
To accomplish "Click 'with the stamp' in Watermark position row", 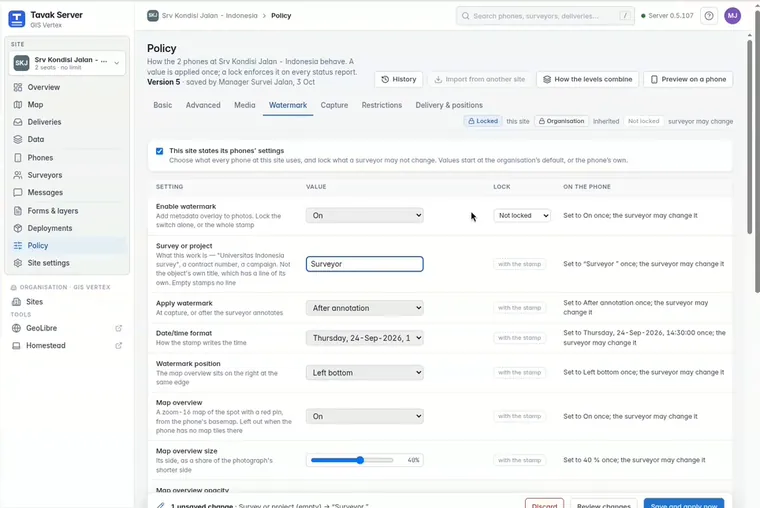I will coord(519,373).
